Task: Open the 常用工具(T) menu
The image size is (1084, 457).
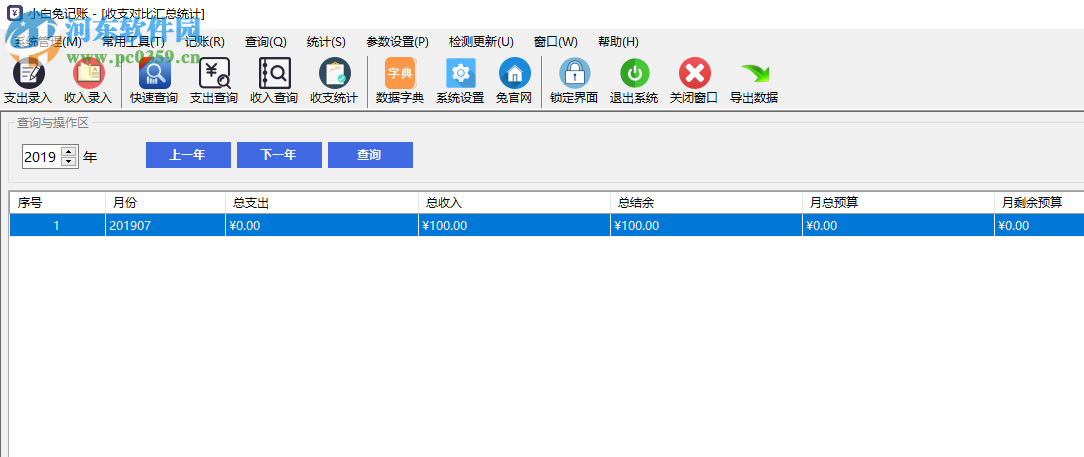Action: point(133,41)
